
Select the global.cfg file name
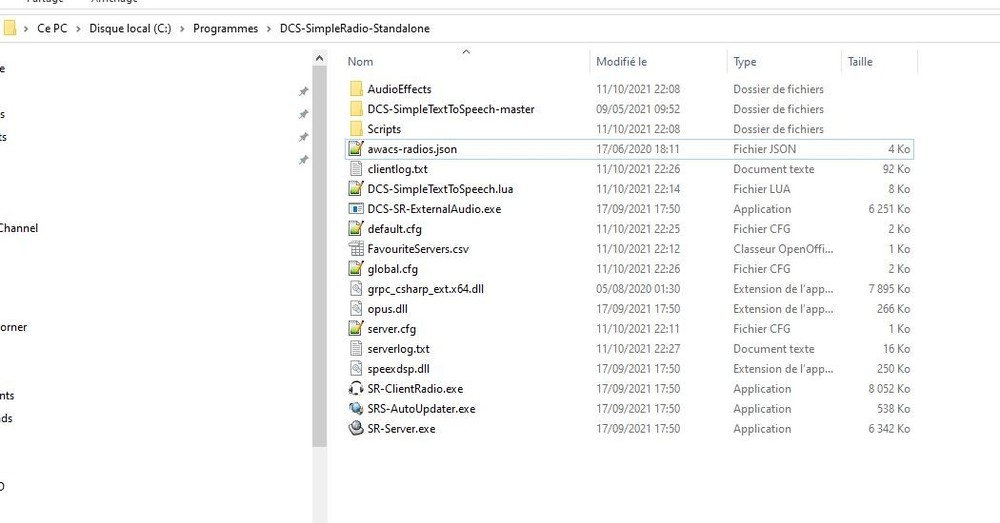pyautogui.click(x=392, y=269)
